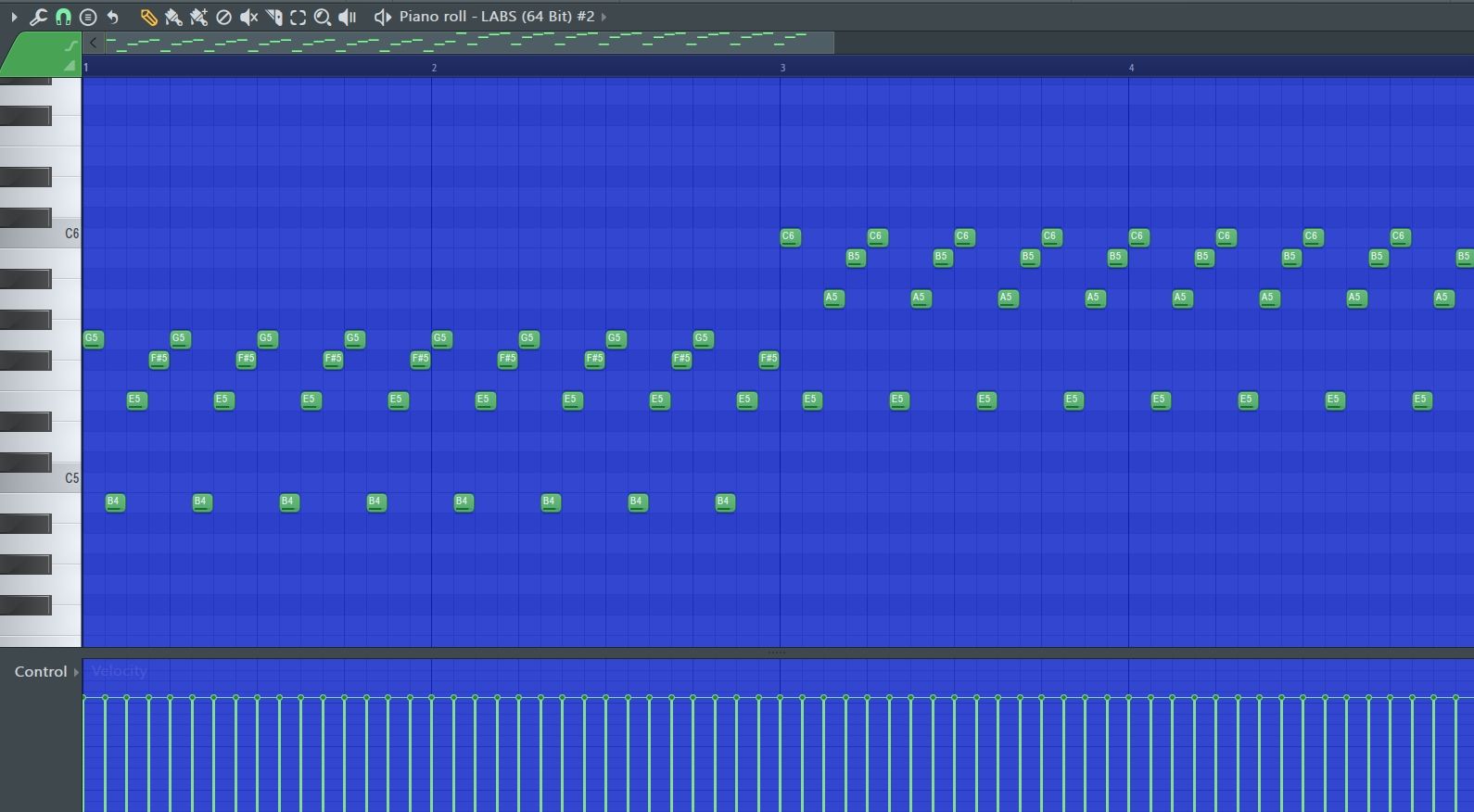
Task: Click the Control label
Action: [x=41, y=672]
